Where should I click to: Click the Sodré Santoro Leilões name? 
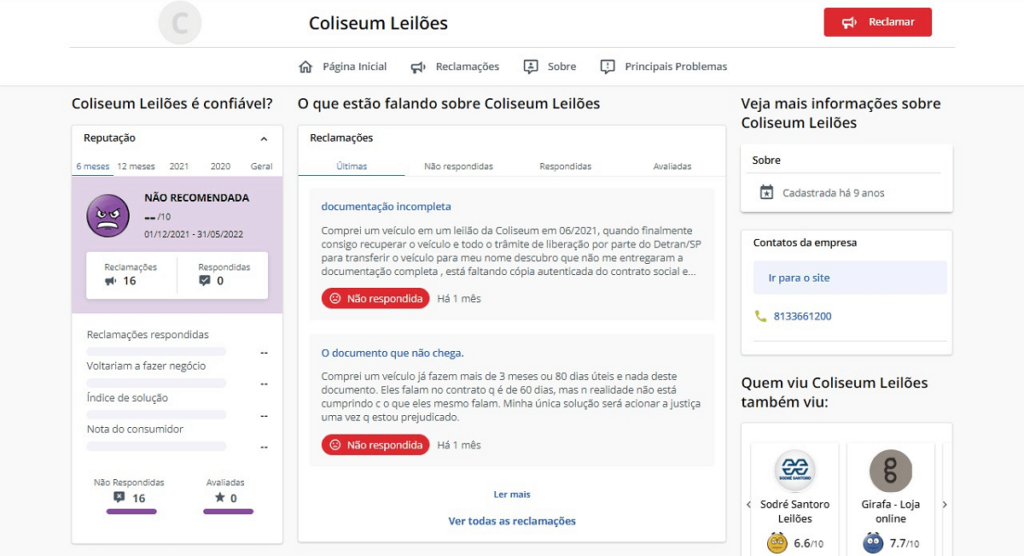point(795,512)
